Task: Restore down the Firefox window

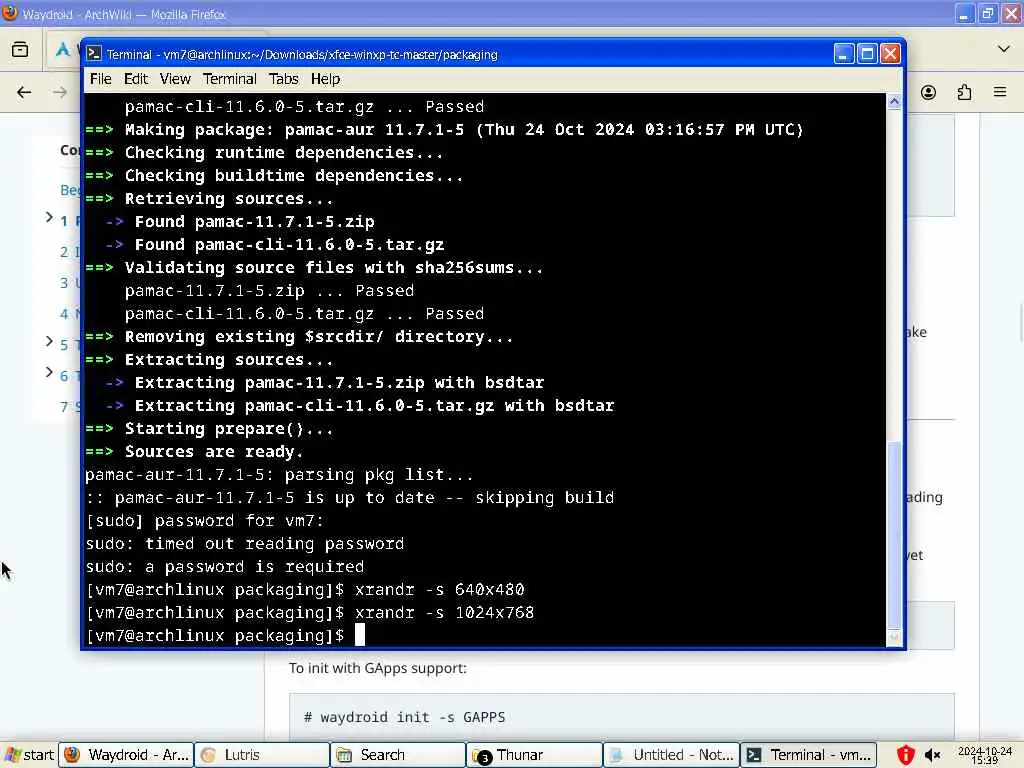Action: [x=987, y=14]
